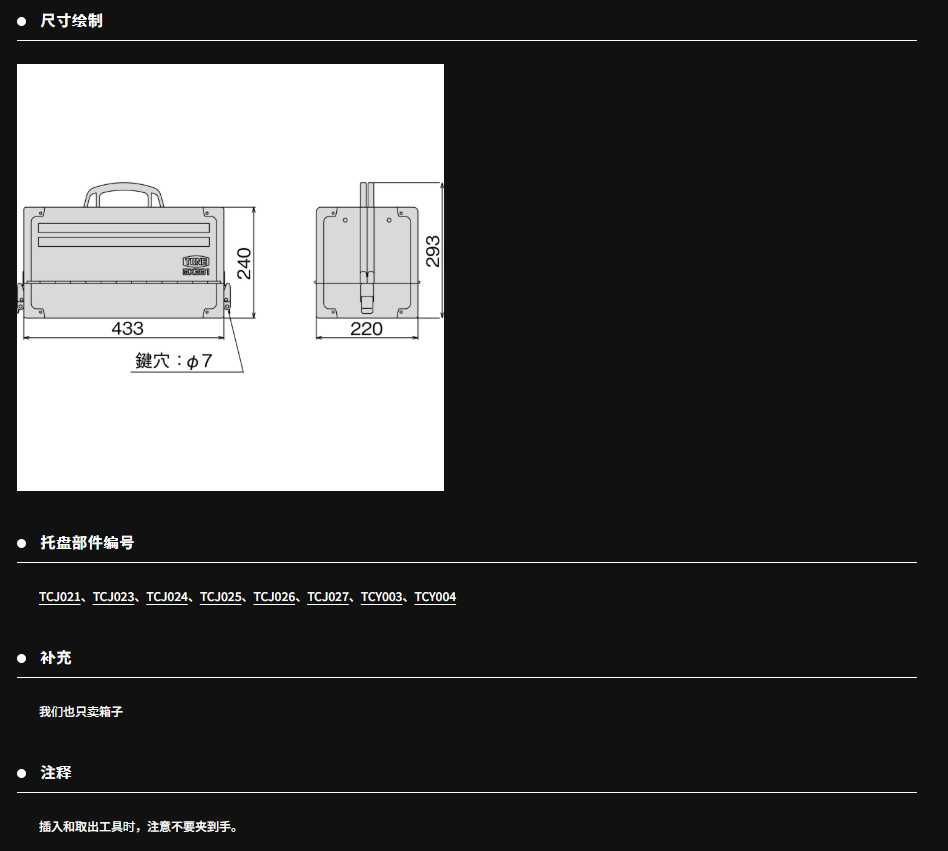Select the TCJ026 part link
Screen dimensions: 948x851
point(274,597)
